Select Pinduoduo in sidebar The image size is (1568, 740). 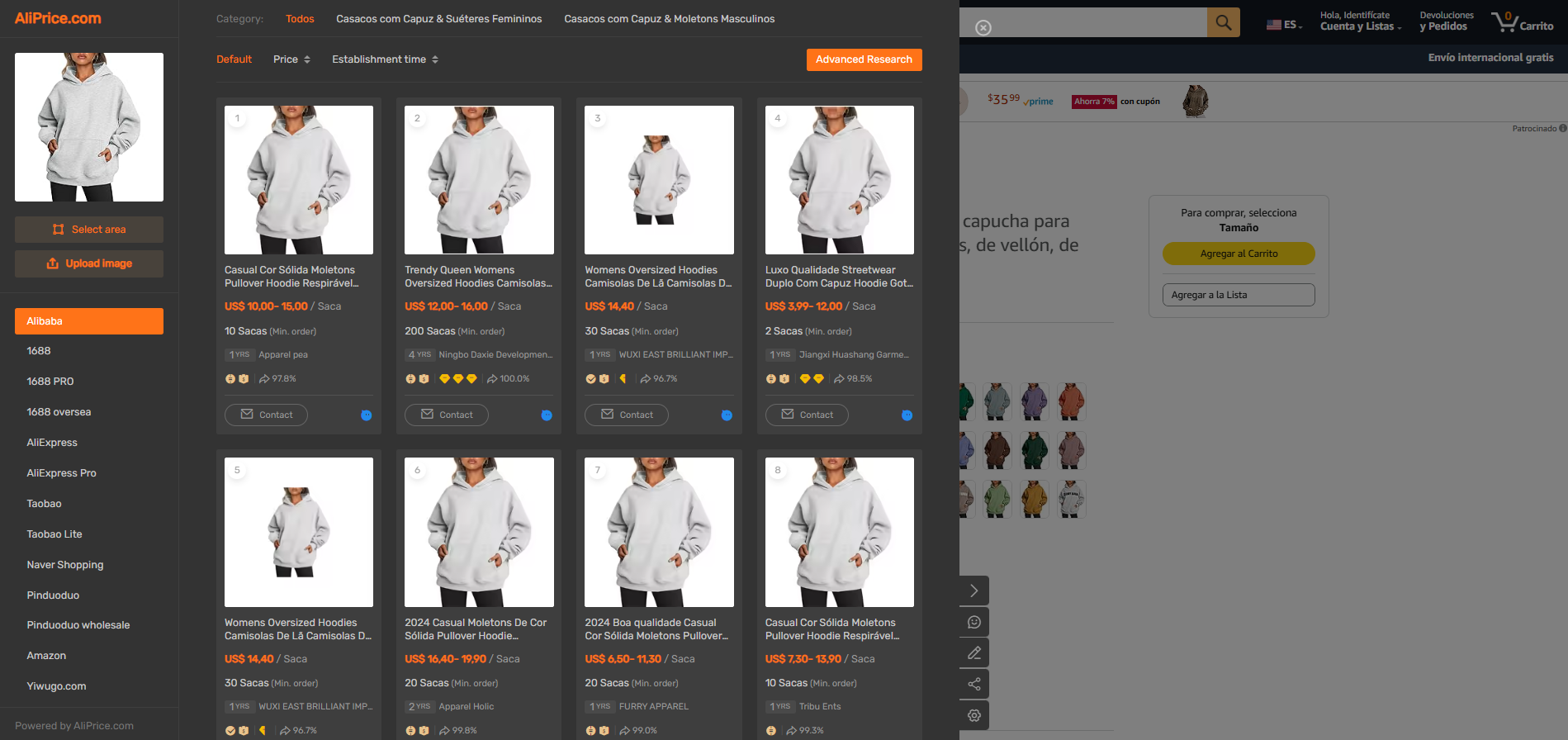(89, 595)
